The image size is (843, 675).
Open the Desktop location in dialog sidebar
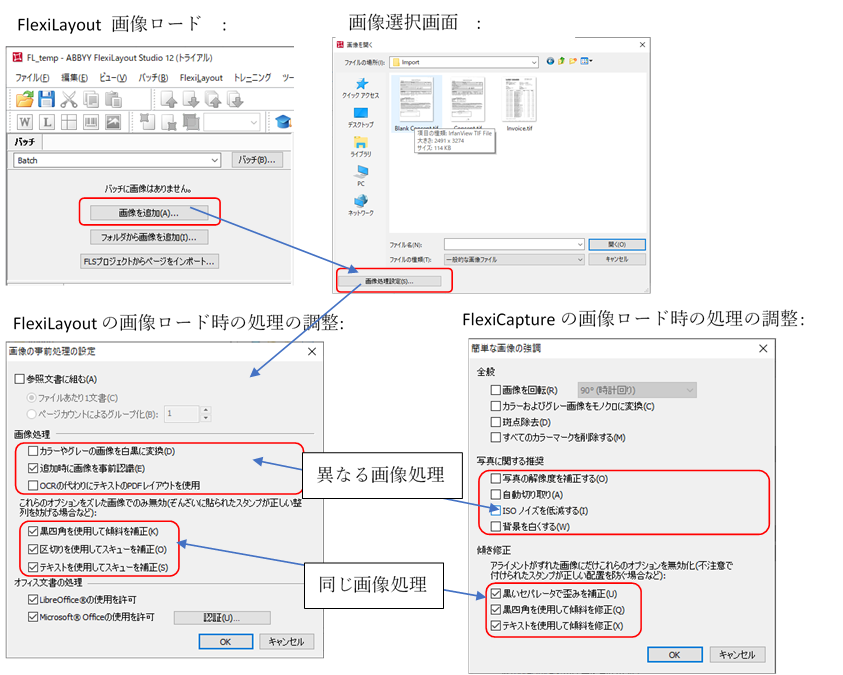pos(361,114)
